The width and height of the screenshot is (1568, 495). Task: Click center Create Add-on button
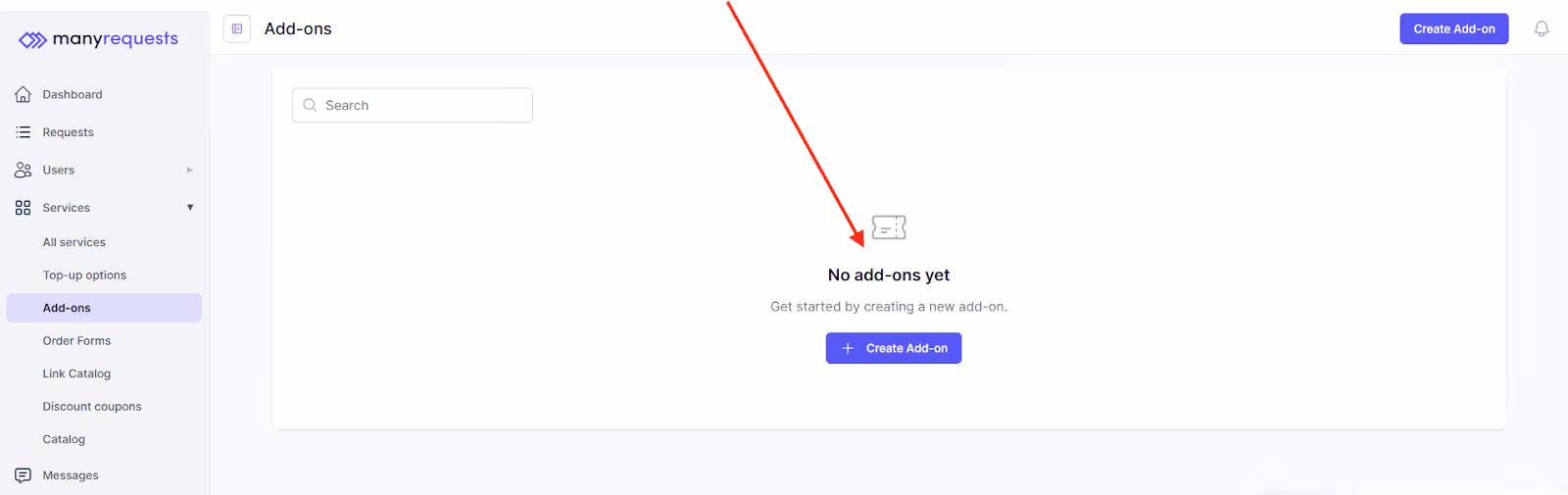click(894, 348)
